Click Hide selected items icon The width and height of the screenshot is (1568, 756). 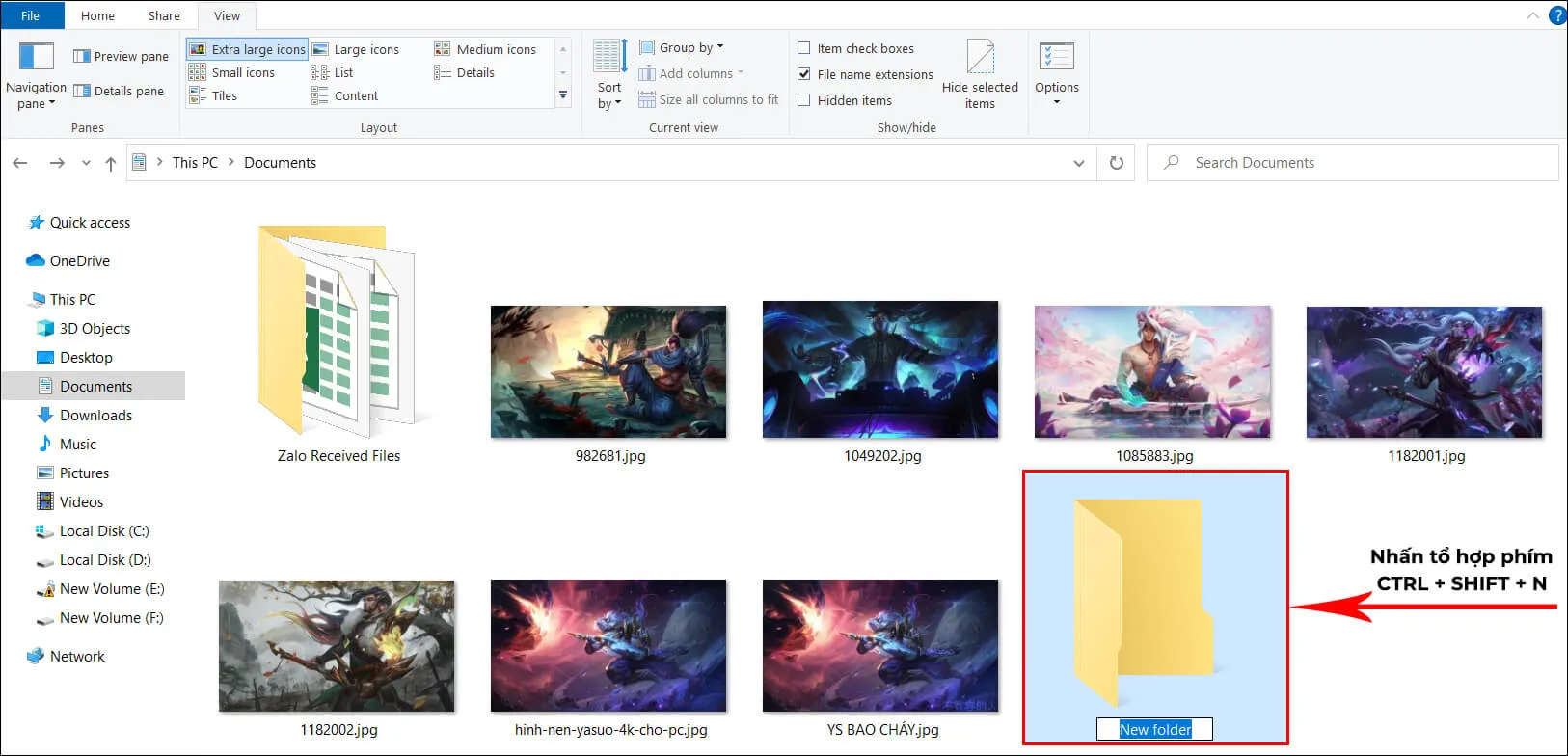pos(980,57)
